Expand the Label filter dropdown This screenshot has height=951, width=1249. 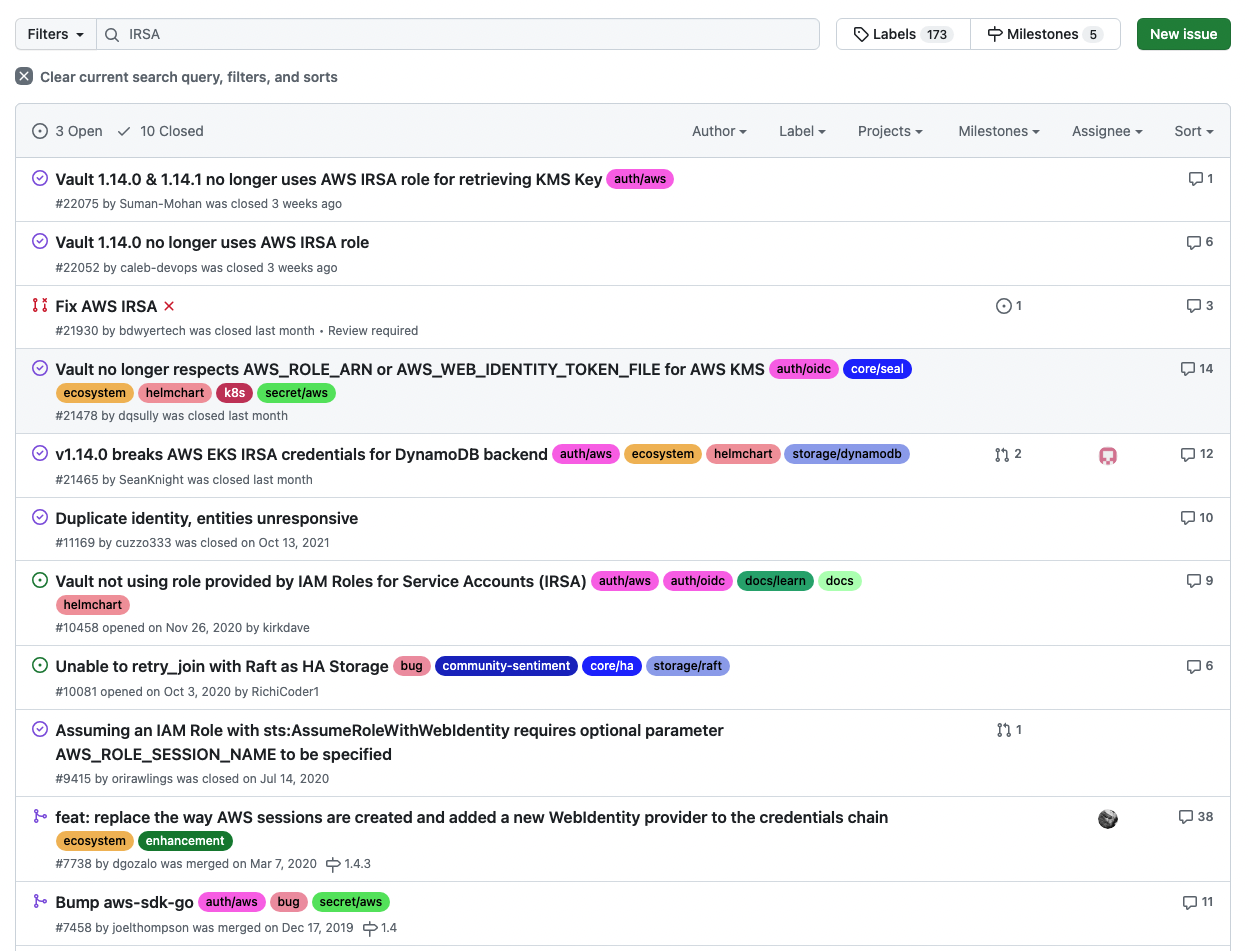pos(802,131)
